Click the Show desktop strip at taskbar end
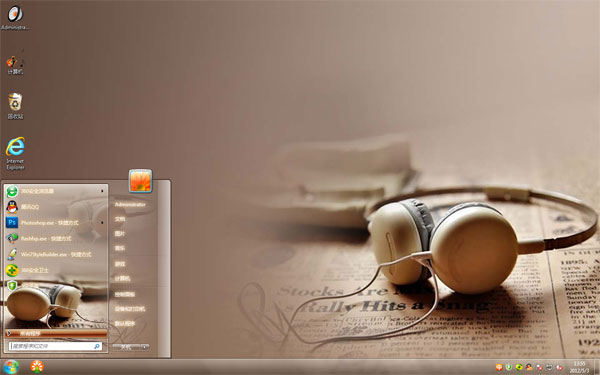600x375 pixels. 597,367
